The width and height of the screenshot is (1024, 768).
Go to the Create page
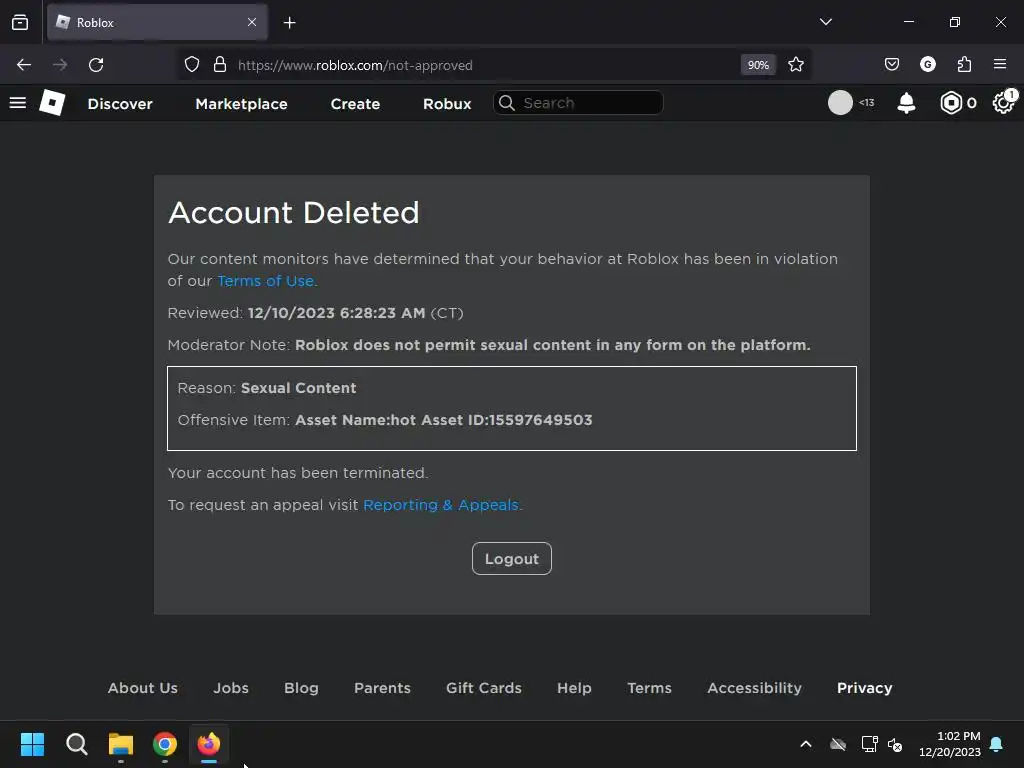pyautogui.click(x=355, y=104)
